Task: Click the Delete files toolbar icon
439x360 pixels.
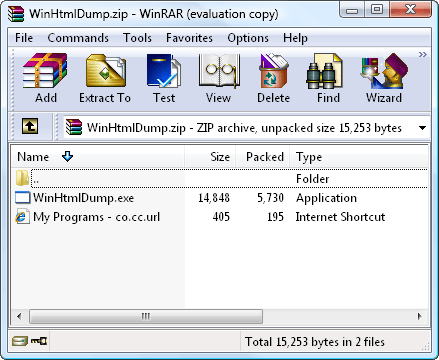Action: 273,71
